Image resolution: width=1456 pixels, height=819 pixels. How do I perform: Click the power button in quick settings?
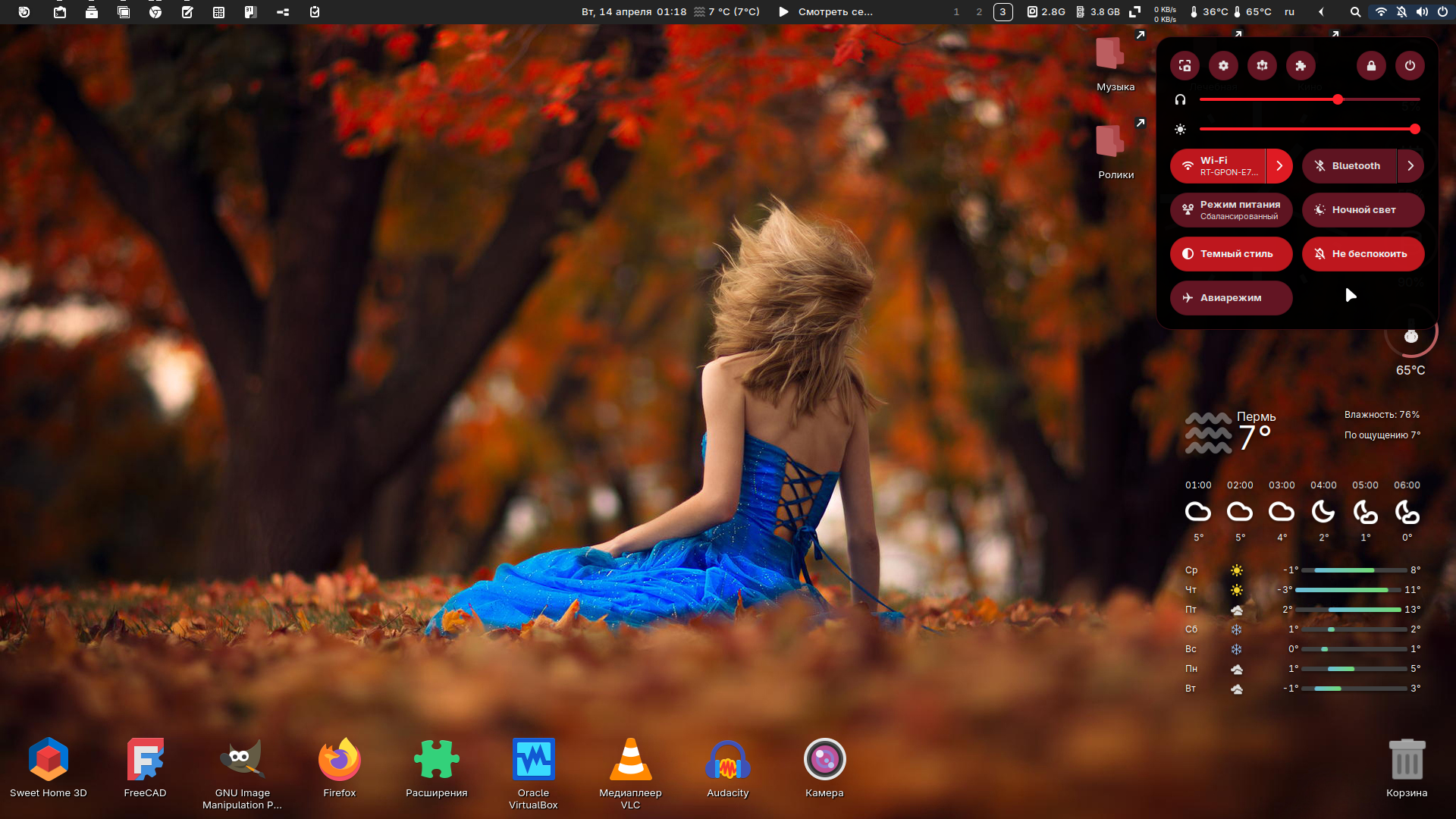pos(1410,66)
